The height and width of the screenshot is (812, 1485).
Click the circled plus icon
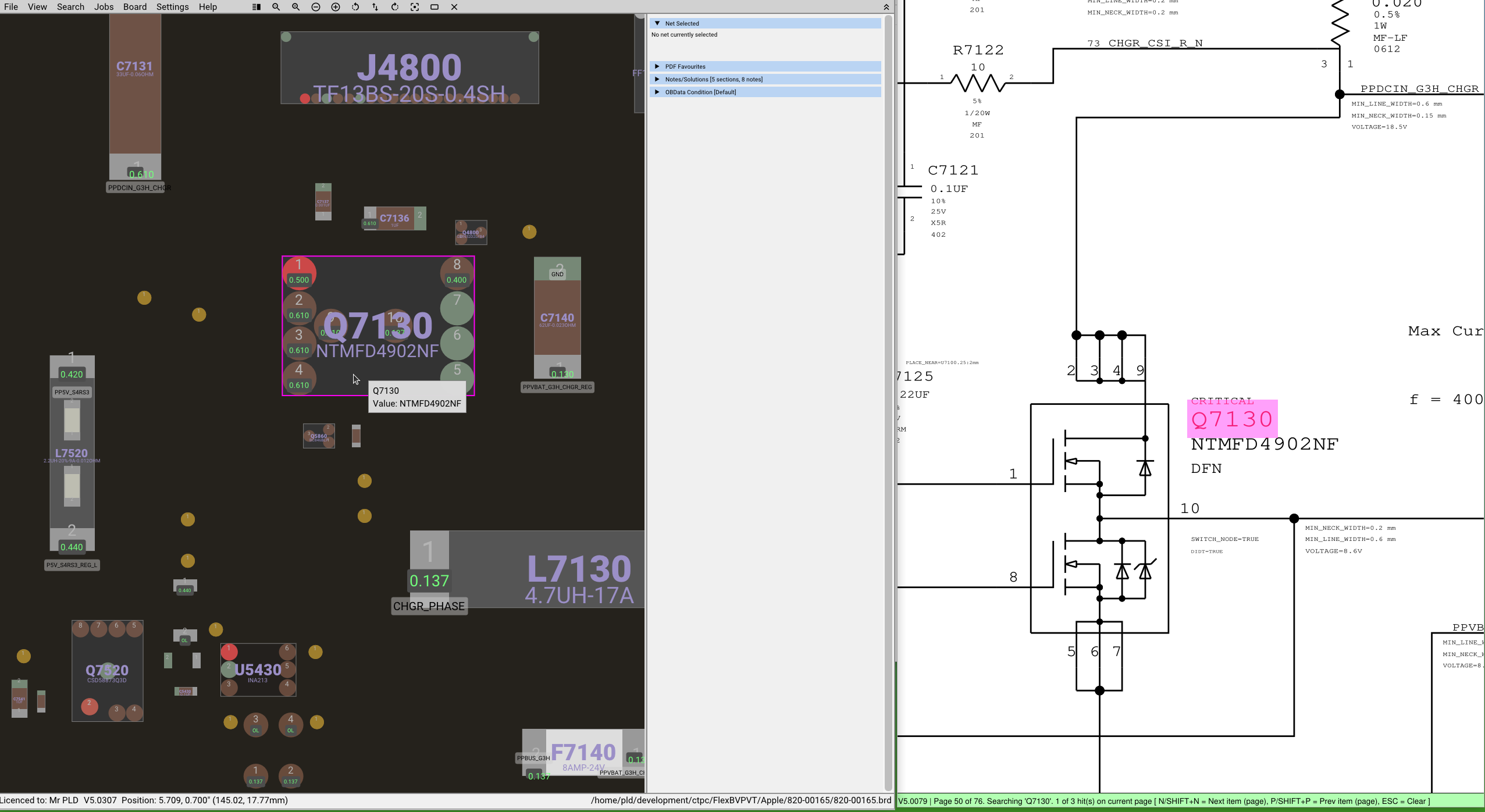pyautogui.click(x=336, y=7)
